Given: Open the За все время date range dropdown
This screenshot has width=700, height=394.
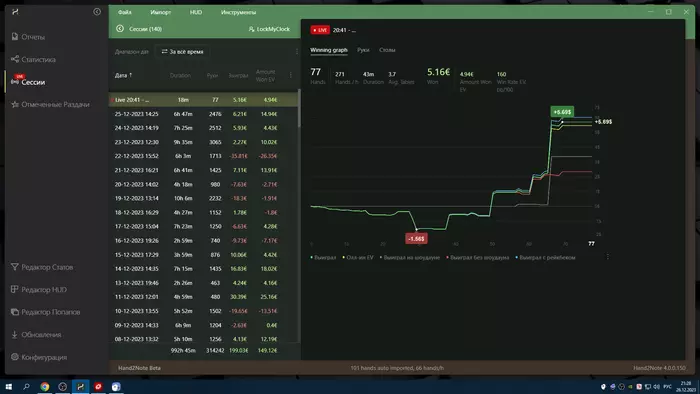Looking at the screenshot, I should [183, 52].
